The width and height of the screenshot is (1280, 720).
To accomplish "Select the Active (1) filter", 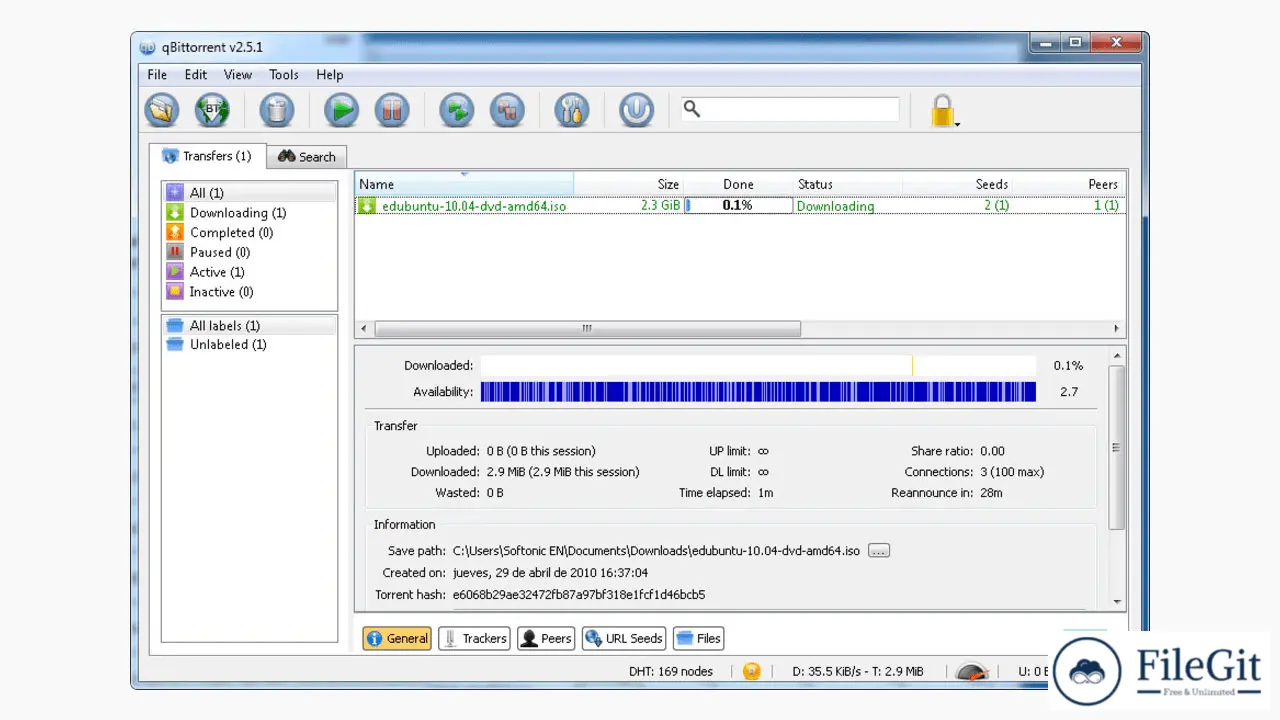I will tap(250, 272).
